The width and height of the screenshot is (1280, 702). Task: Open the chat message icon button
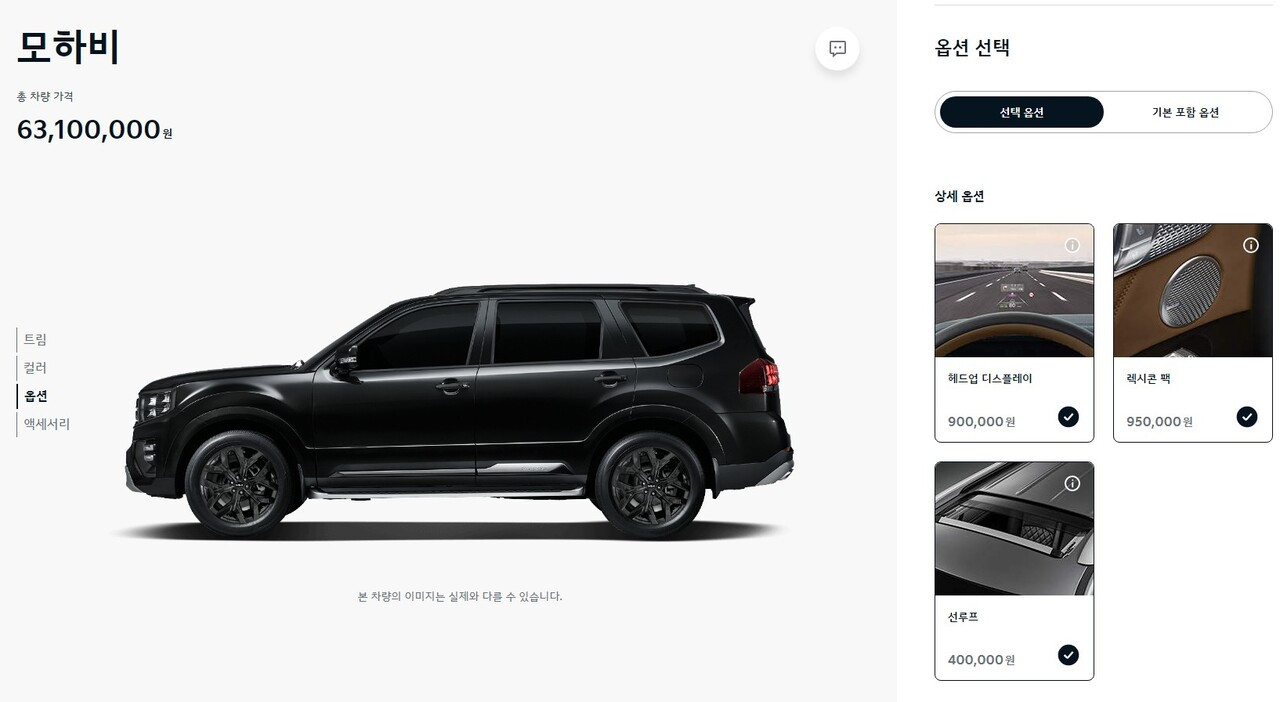coord(837,48)
